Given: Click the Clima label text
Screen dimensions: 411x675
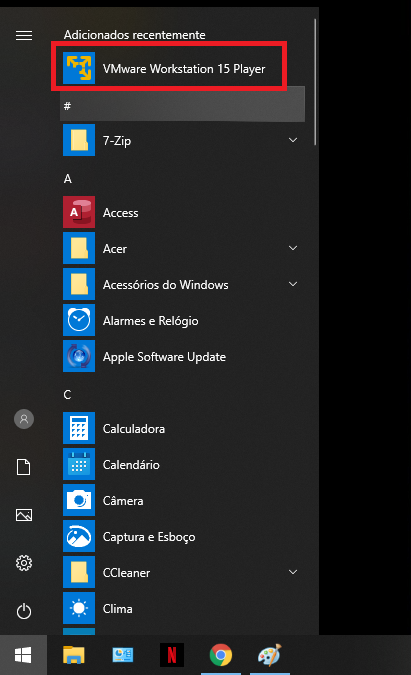Looking at the screenshot, I should click(x=117, y=609).
